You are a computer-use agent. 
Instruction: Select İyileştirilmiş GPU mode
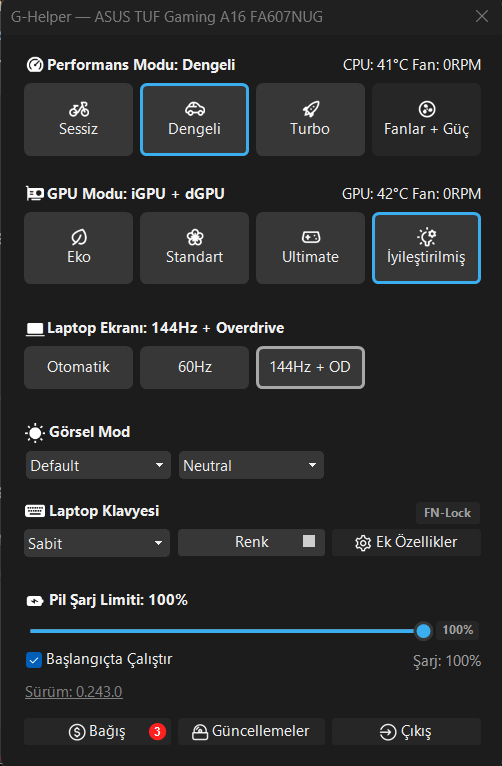[x=426, y=248]
